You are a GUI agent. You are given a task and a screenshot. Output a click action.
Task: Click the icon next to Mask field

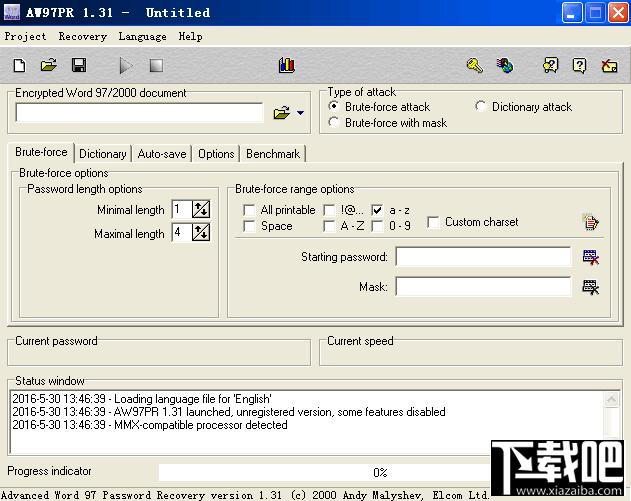coord(591,287)
